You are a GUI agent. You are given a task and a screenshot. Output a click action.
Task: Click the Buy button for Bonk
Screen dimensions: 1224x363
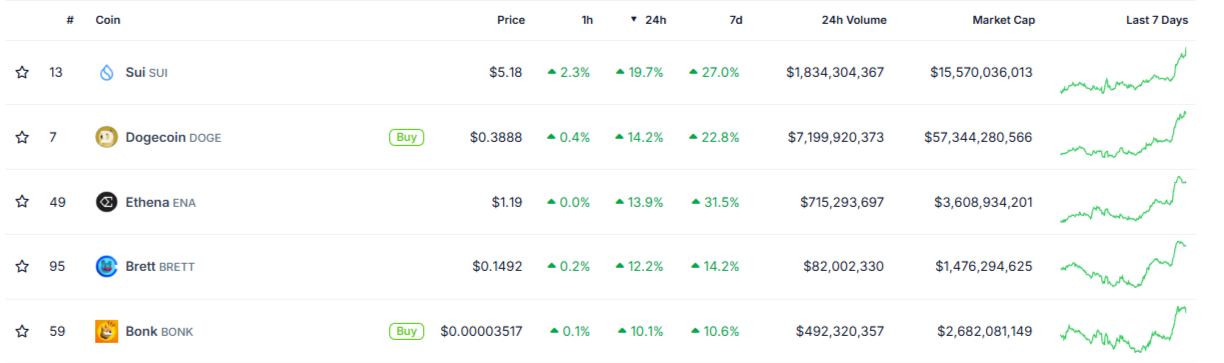pos(405,331)
